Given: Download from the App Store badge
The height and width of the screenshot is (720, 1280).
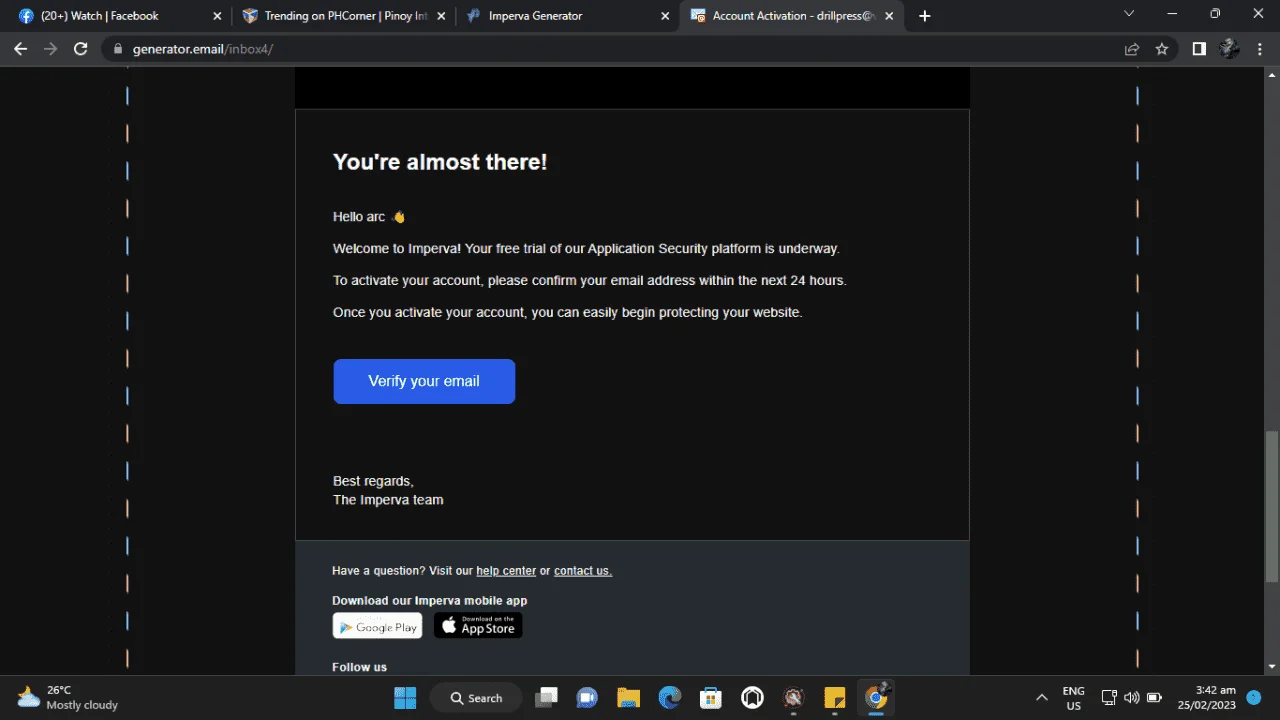Looking at the screenshot, I should [478, 626].
